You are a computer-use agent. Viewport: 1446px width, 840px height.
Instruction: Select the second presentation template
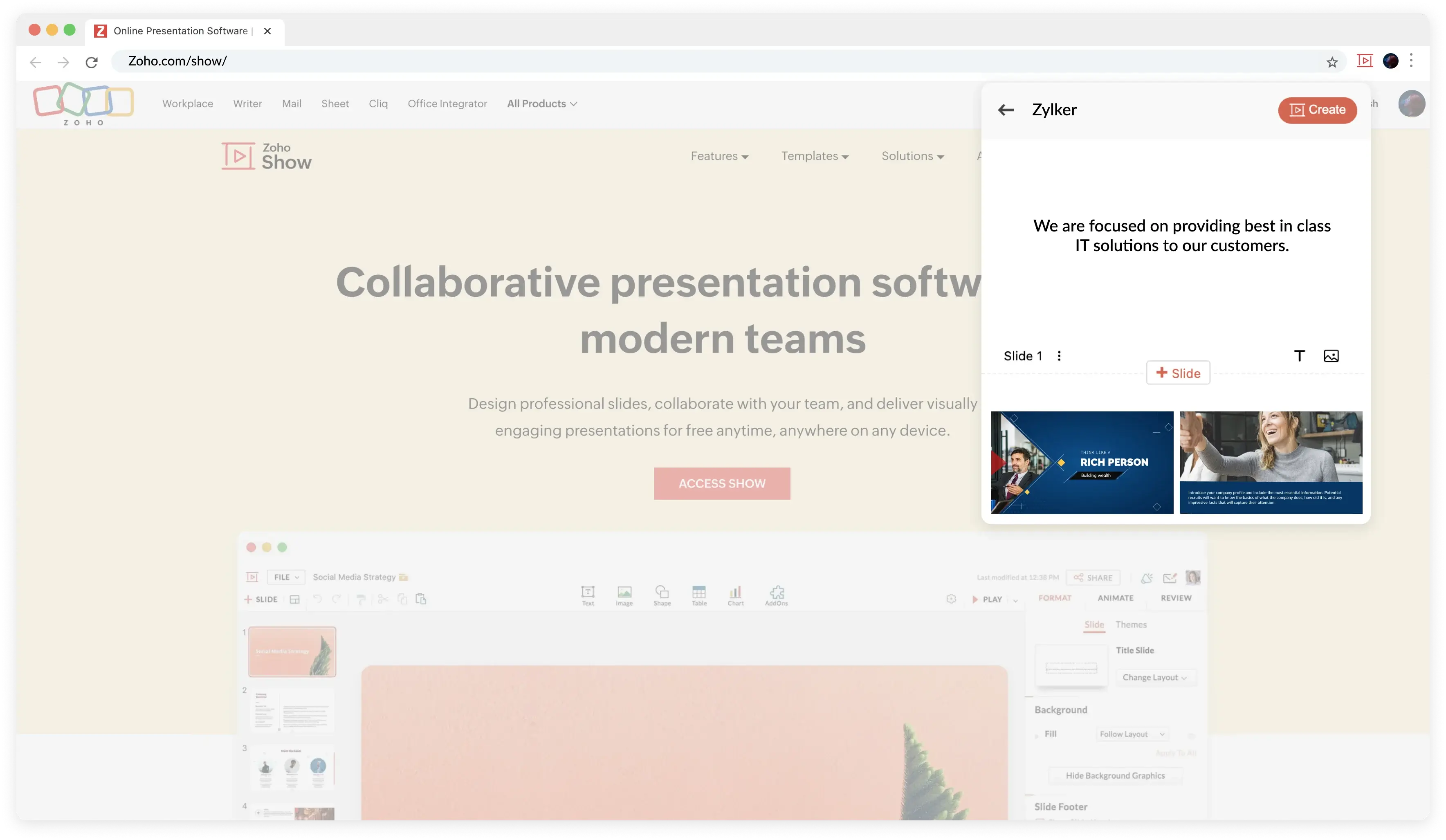coord(1270,462)
